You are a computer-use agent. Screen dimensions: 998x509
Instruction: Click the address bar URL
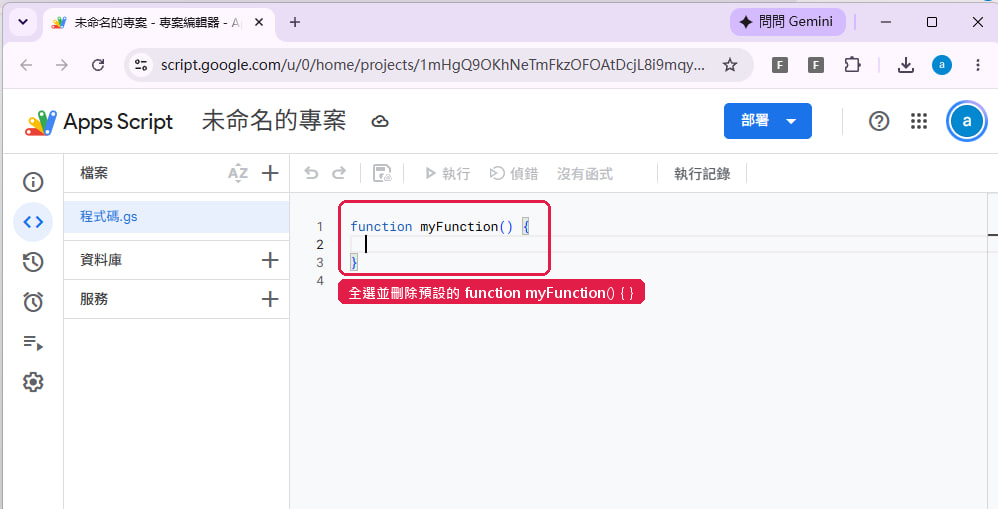coord(432,65)
